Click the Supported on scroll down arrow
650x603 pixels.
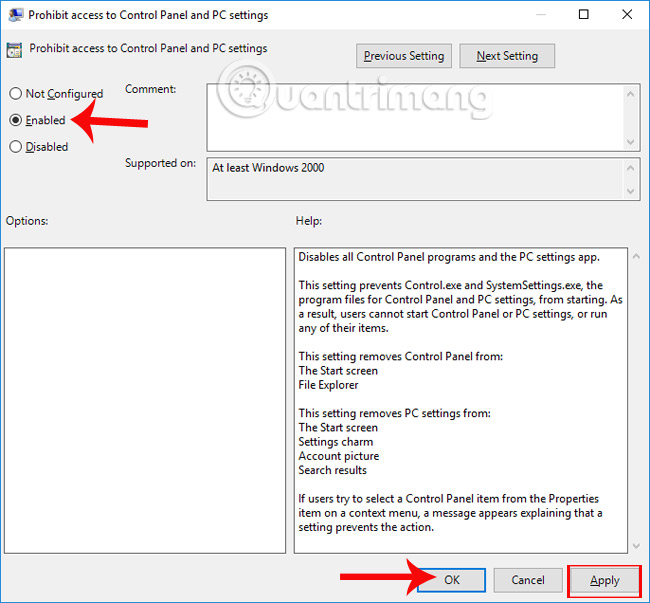pos(631,191)
